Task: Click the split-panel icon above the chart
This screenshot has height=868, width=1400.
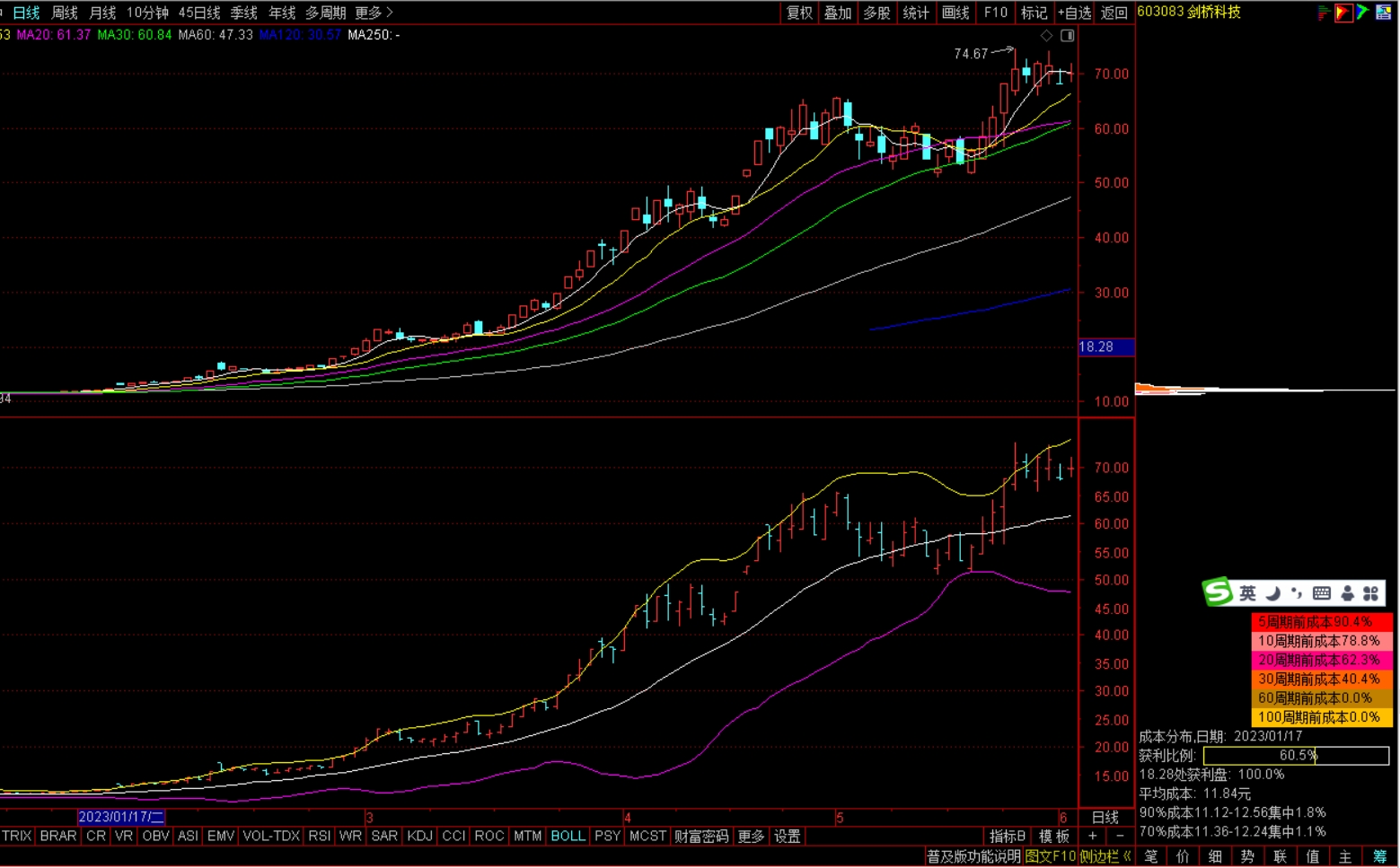Action: tap(1067, 36)
